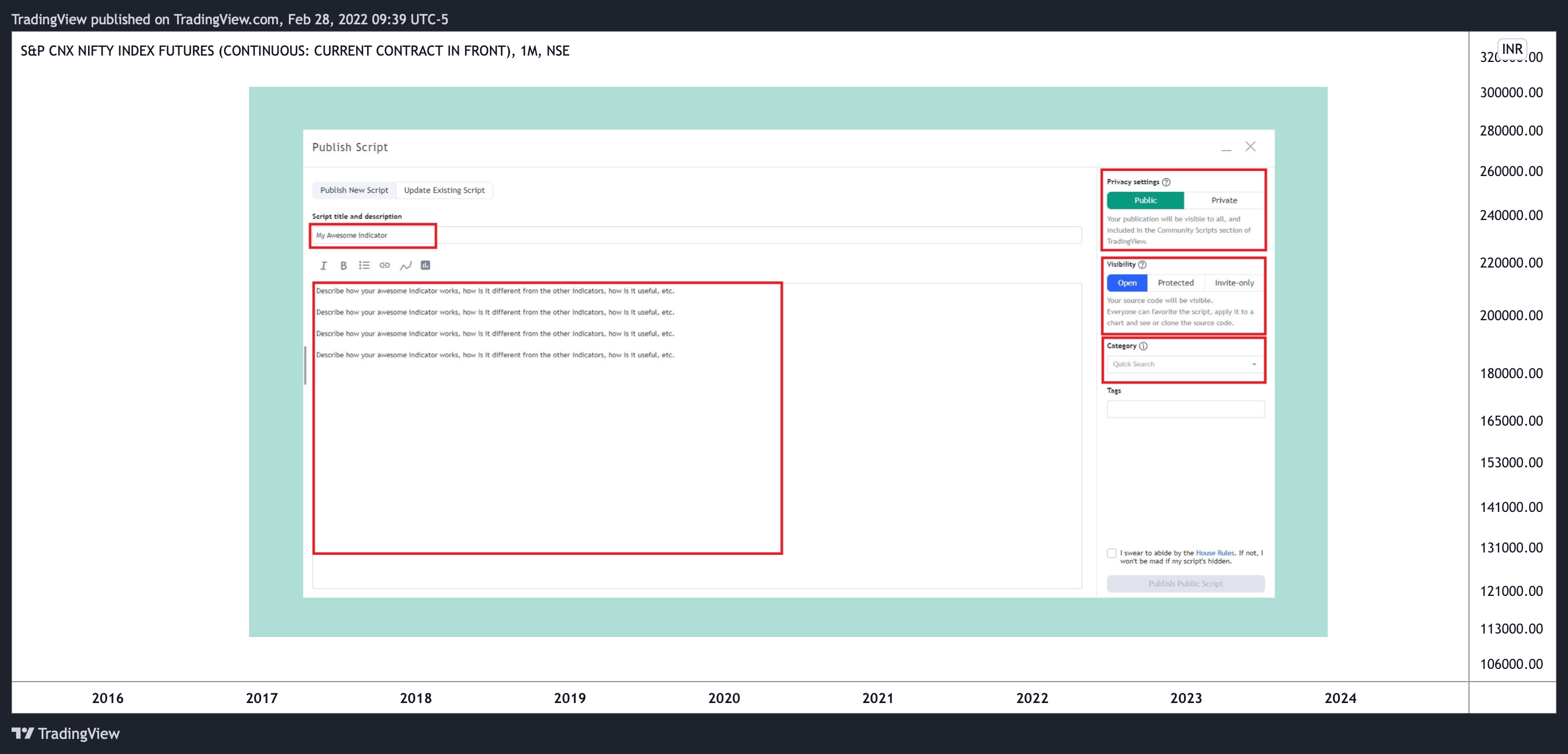
Task: Click the 2024 label on time axis
Action: [x=1340, y=698]
